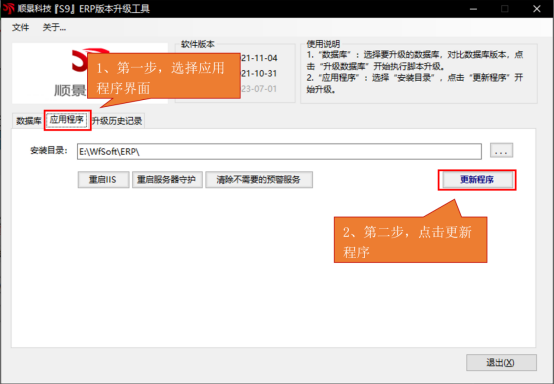Click the 安装目录 label

(48, 150)
